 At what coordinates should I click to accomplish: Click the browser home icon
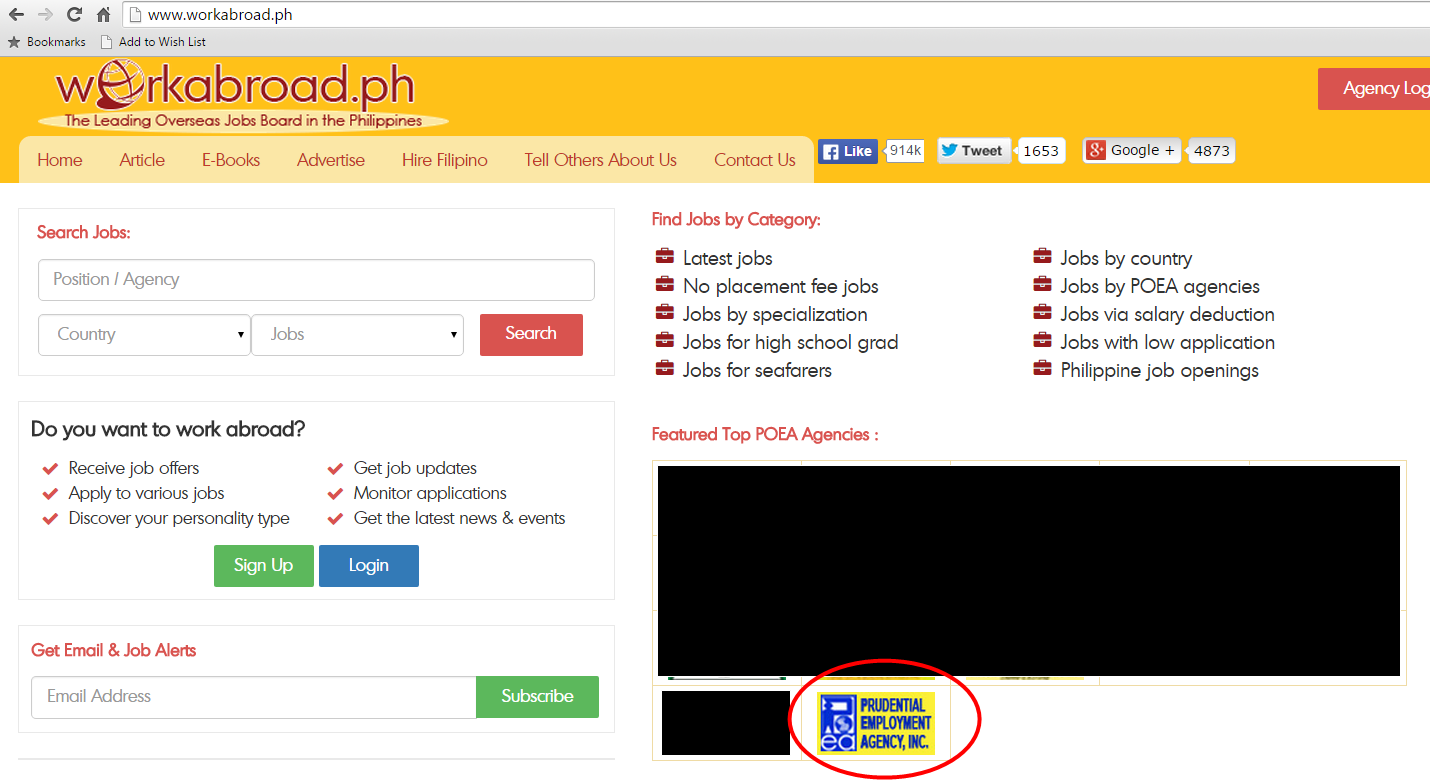(x=103, y=15)
